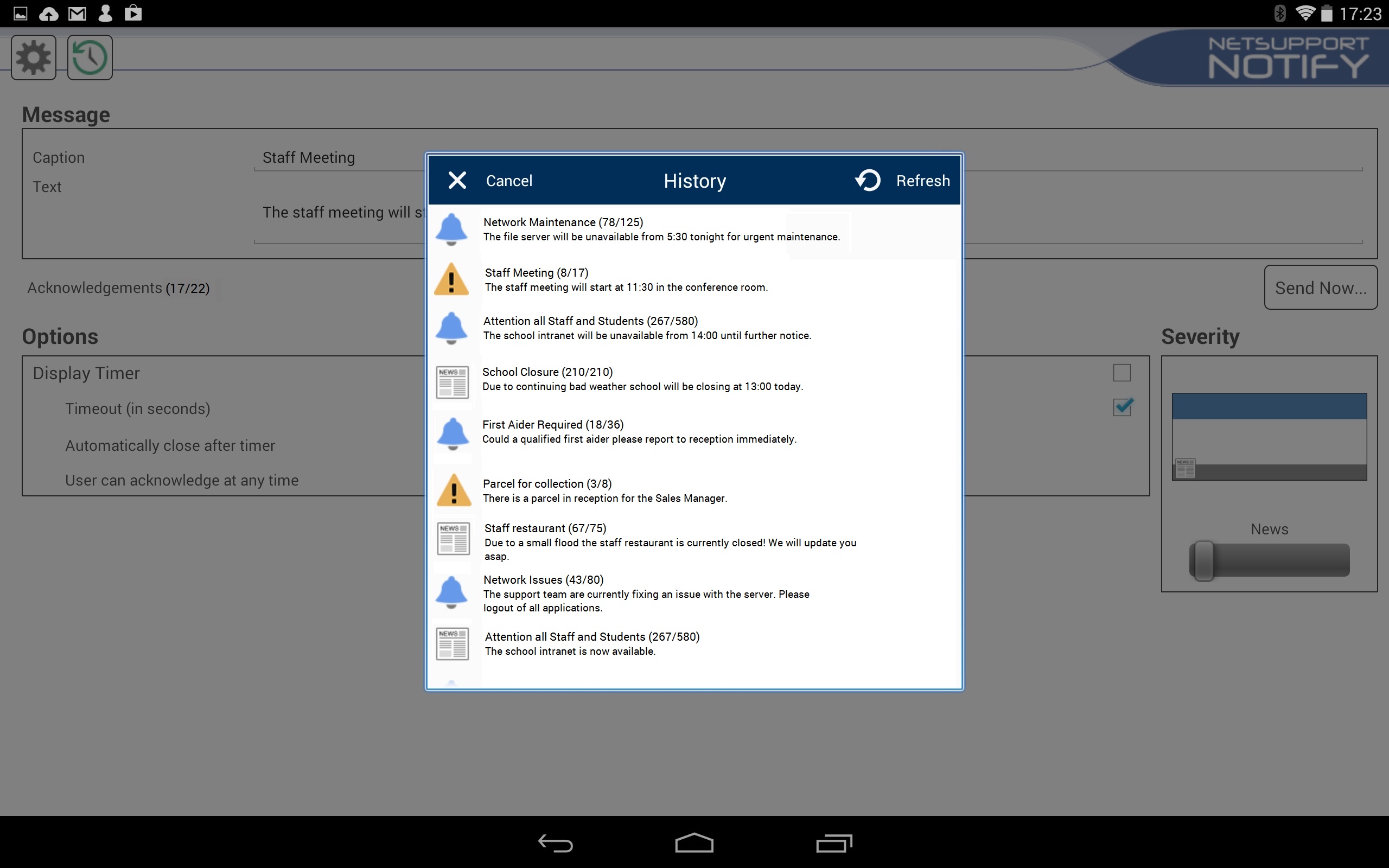This screenshot has width=1389, height=868.
Task: Click the warning triangle beside Parcel for collection
Action: (453, 490)
